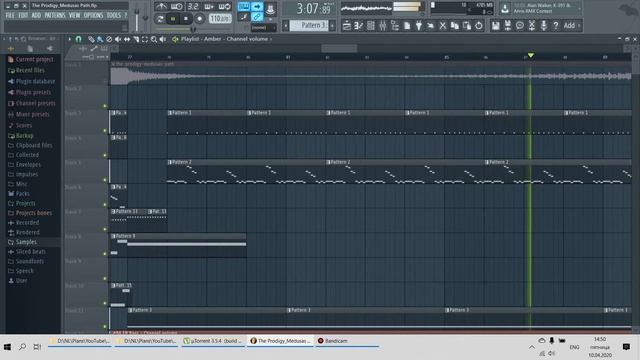Screen dimensions: 640x360
Task: Click the 110 tempo field
Action: [220, 19]
